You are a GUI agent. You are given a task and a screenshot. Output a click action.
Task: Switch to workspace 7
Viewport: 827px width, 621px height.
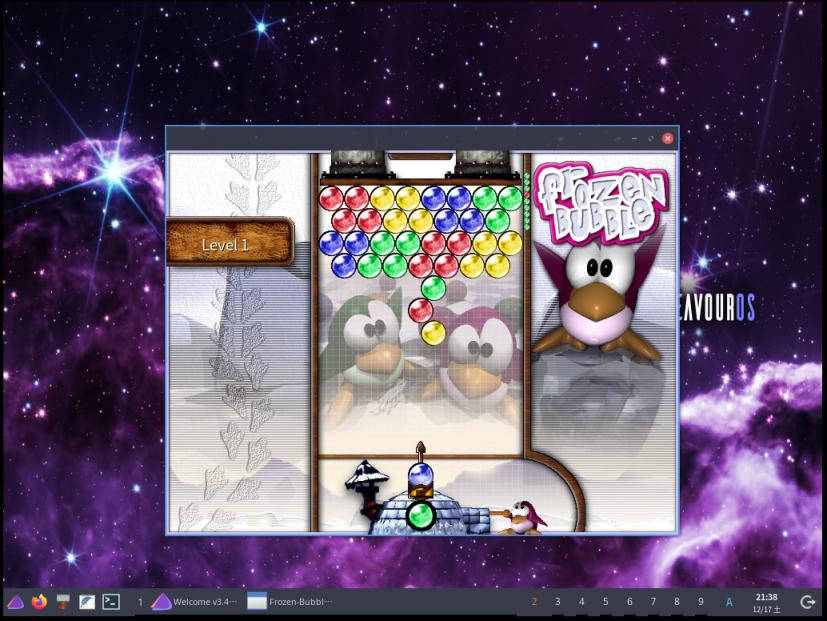pos(653,601)
